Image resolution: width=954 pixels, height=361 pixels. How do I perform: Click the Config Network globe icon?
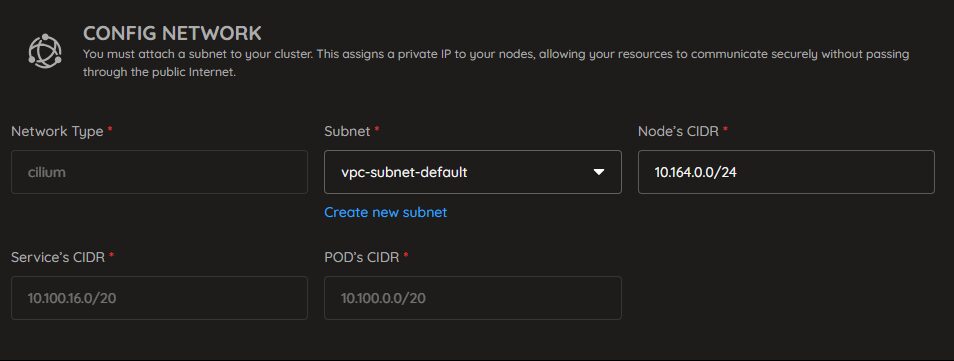point(45,51)
